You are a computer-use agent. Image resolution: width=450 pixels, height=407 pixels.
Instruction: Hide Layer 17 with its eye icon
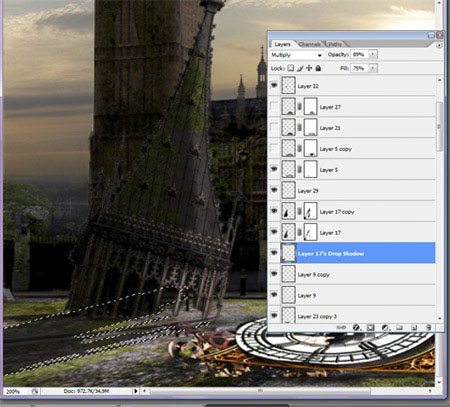click(274, 232)
